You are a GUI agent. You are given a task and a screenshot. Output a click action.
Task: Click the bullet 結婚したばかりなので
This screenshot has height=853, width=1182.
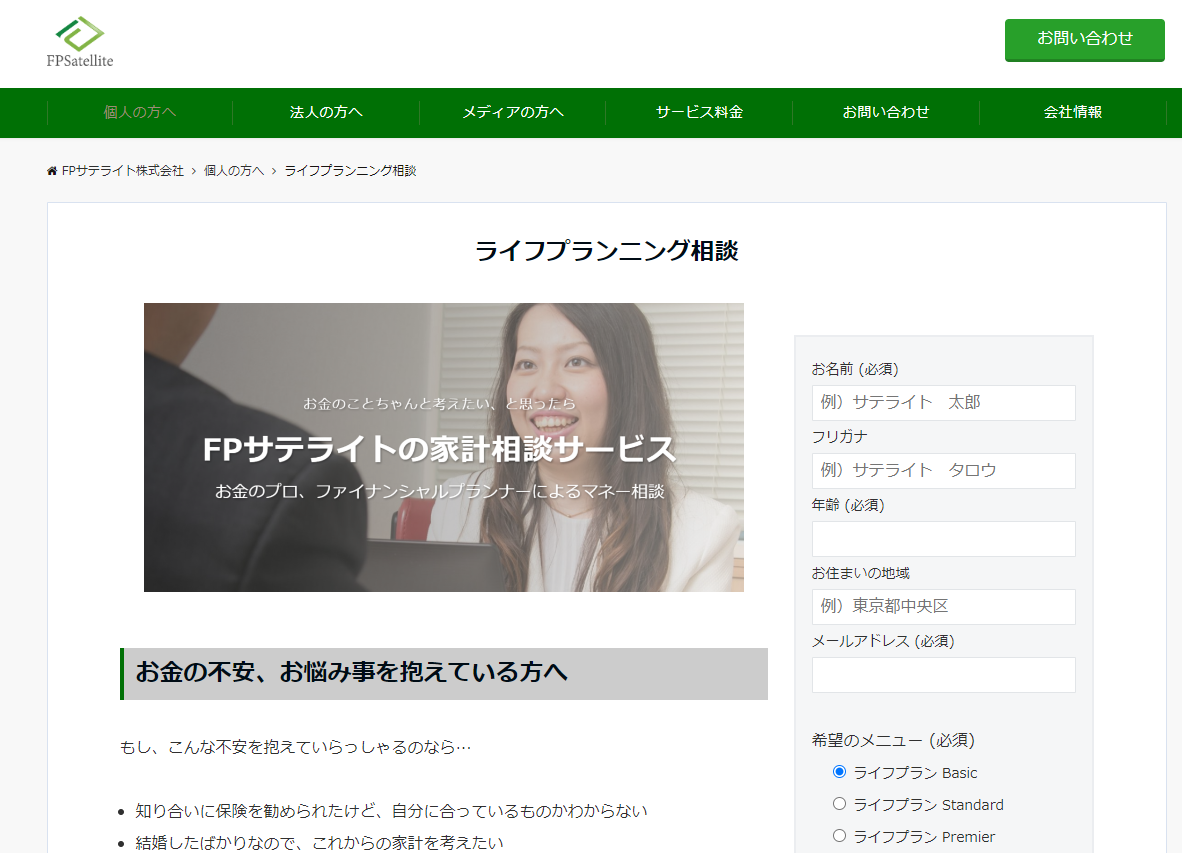[320, 843]
